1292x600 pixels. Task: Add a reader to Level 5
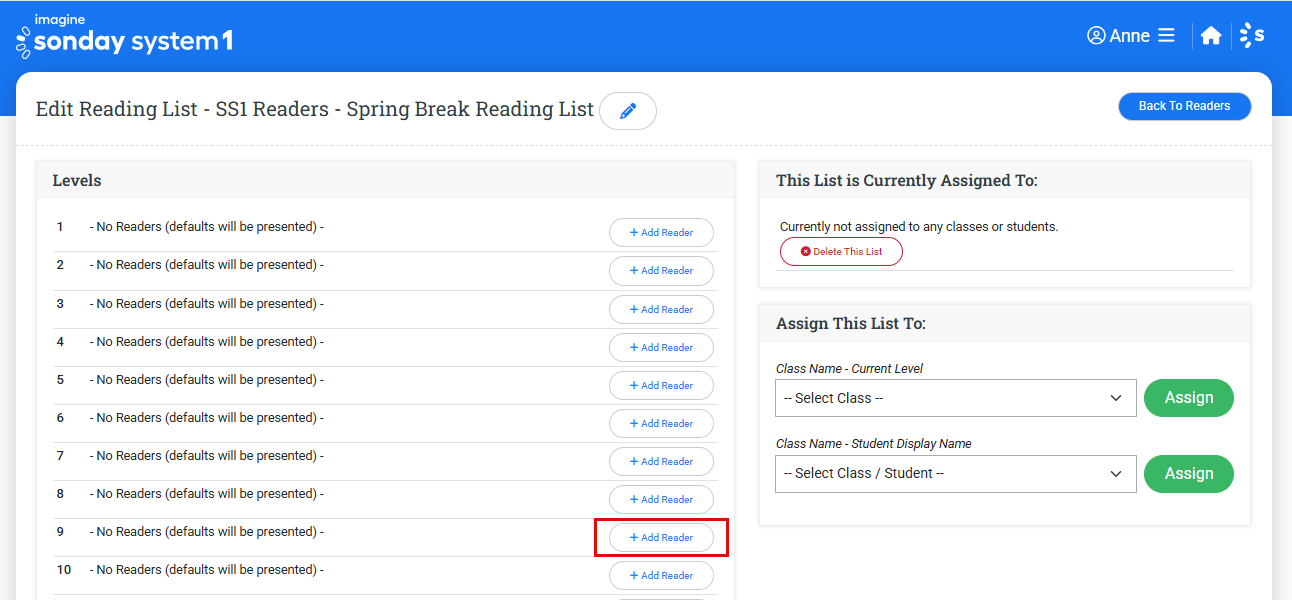tap(661, 385)
